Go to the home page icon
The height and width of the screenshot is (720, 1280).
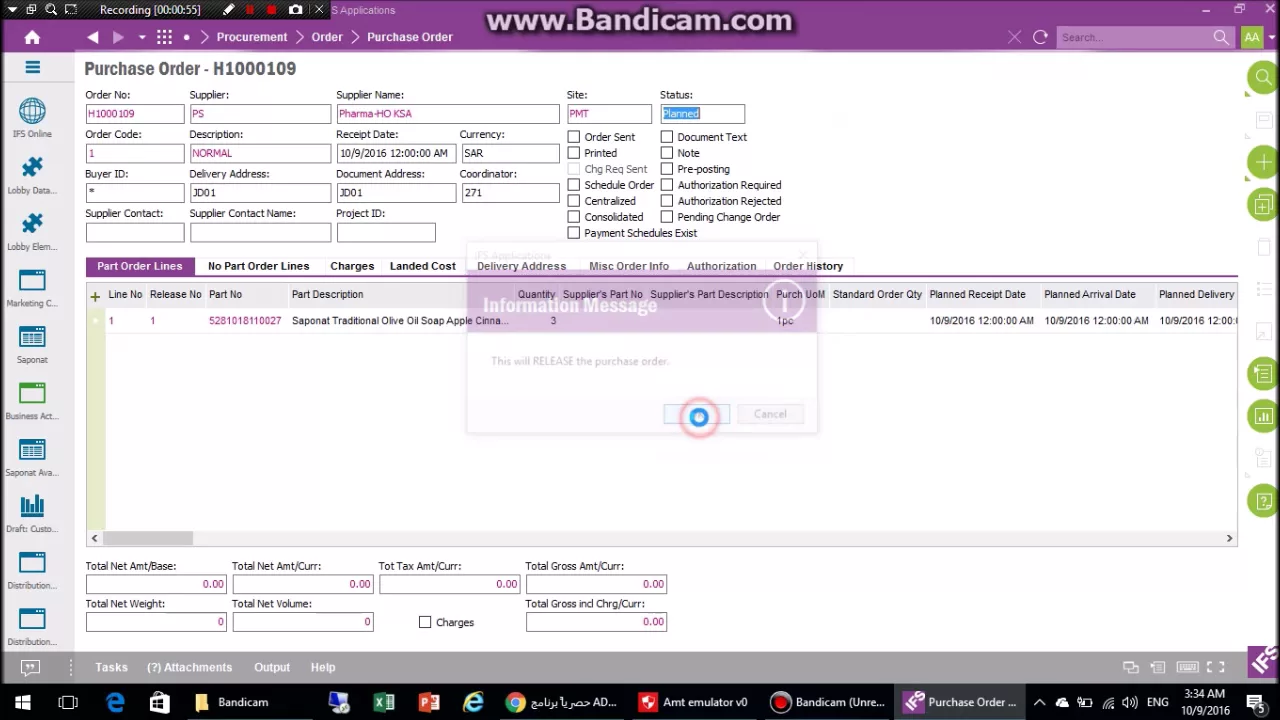tap(32, 37)
